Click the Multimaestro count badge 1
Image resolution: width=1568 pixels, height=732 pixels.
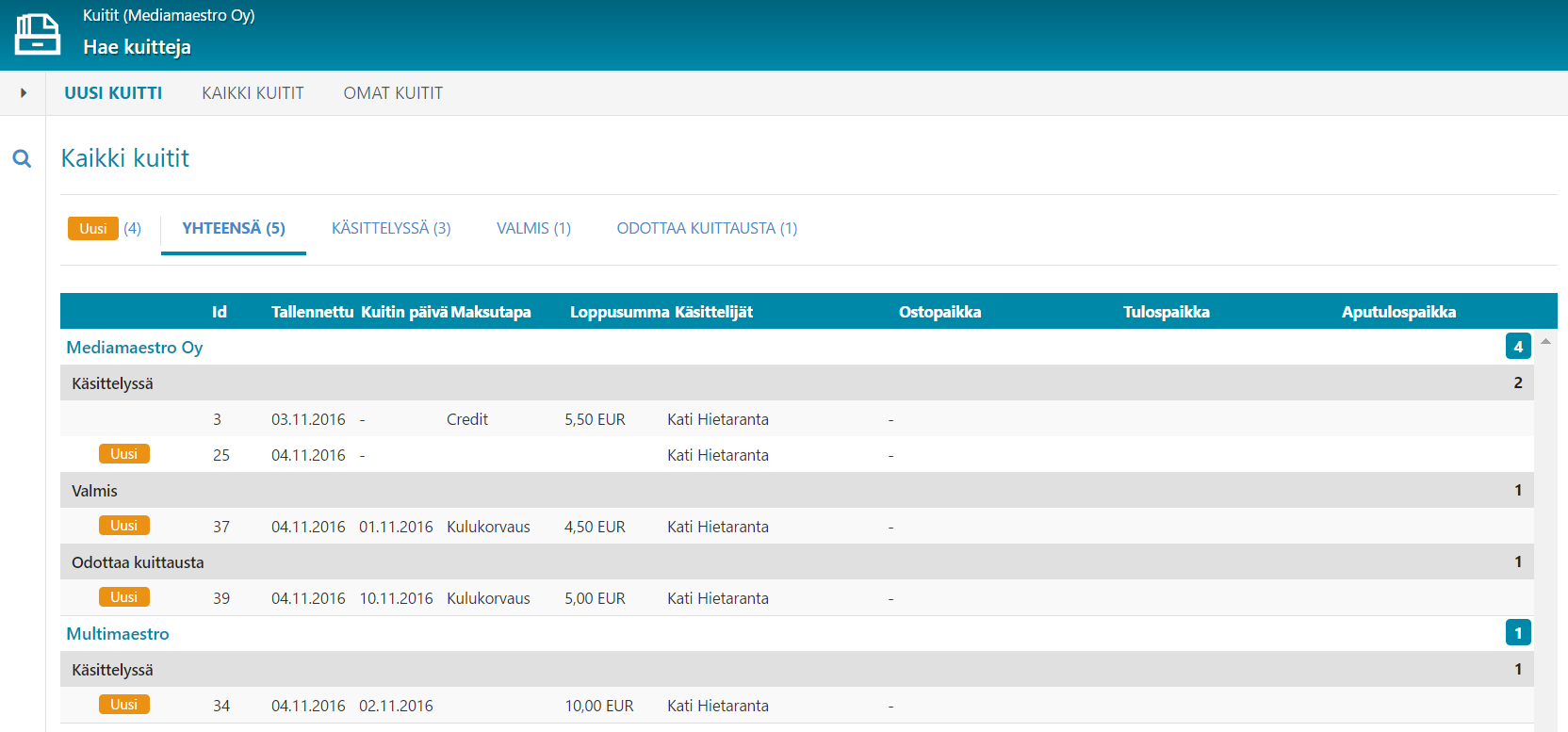(x=1517, y=633)
